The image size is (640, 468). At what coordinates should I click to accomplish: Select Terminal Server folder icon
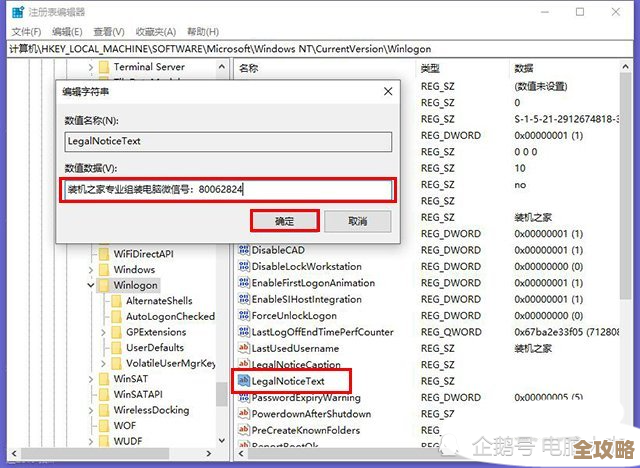(x=104, y=67)
